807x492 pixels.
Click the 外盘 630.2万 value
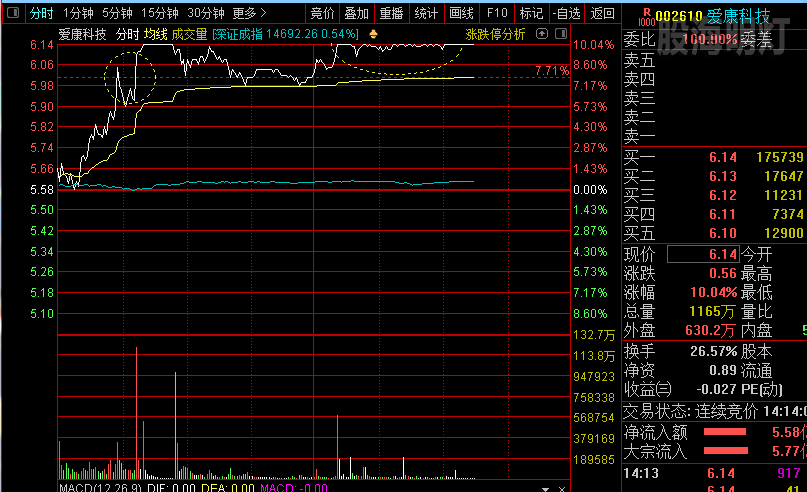coord(710,330)
